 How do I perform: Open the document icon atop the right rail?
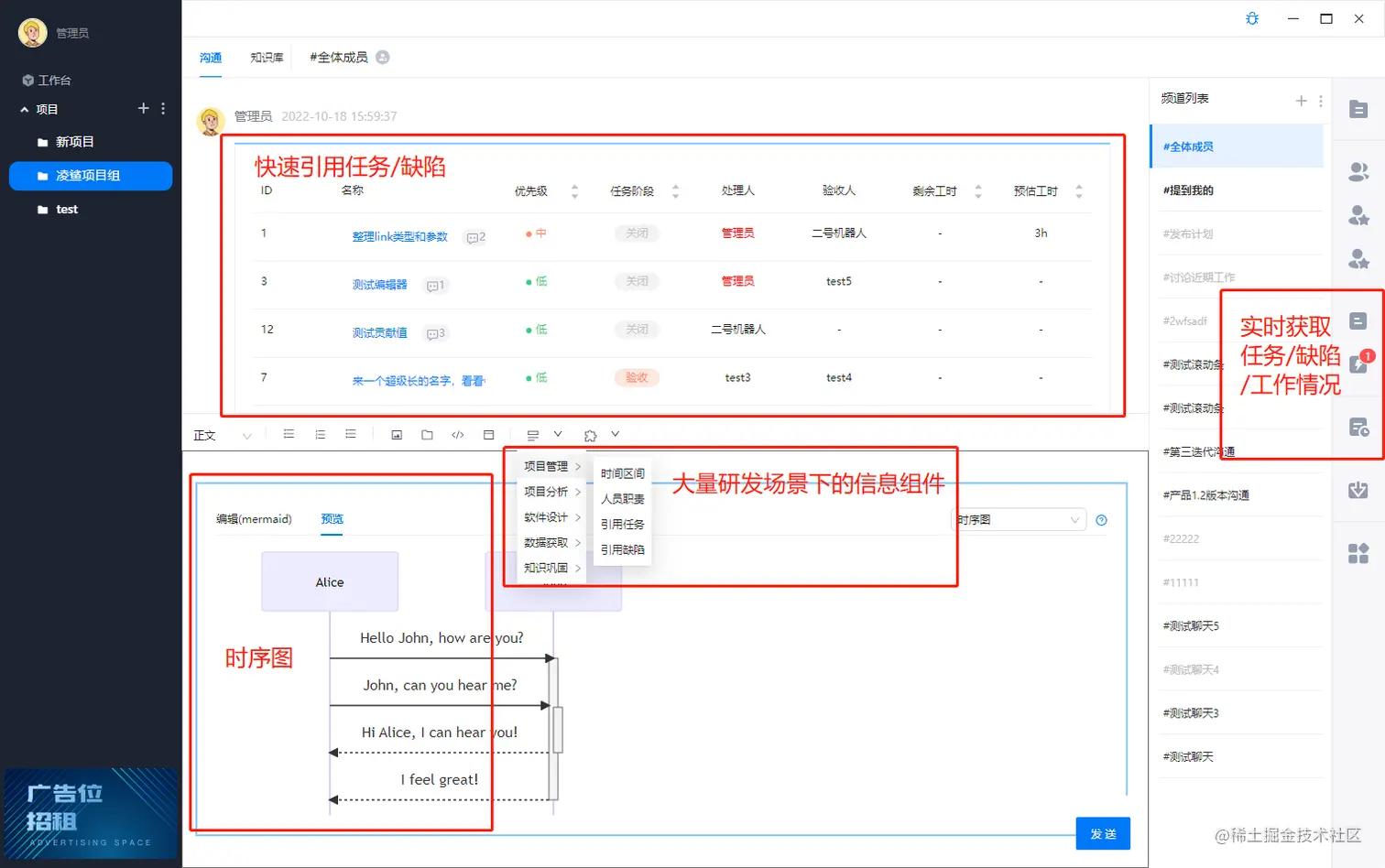1358,110
